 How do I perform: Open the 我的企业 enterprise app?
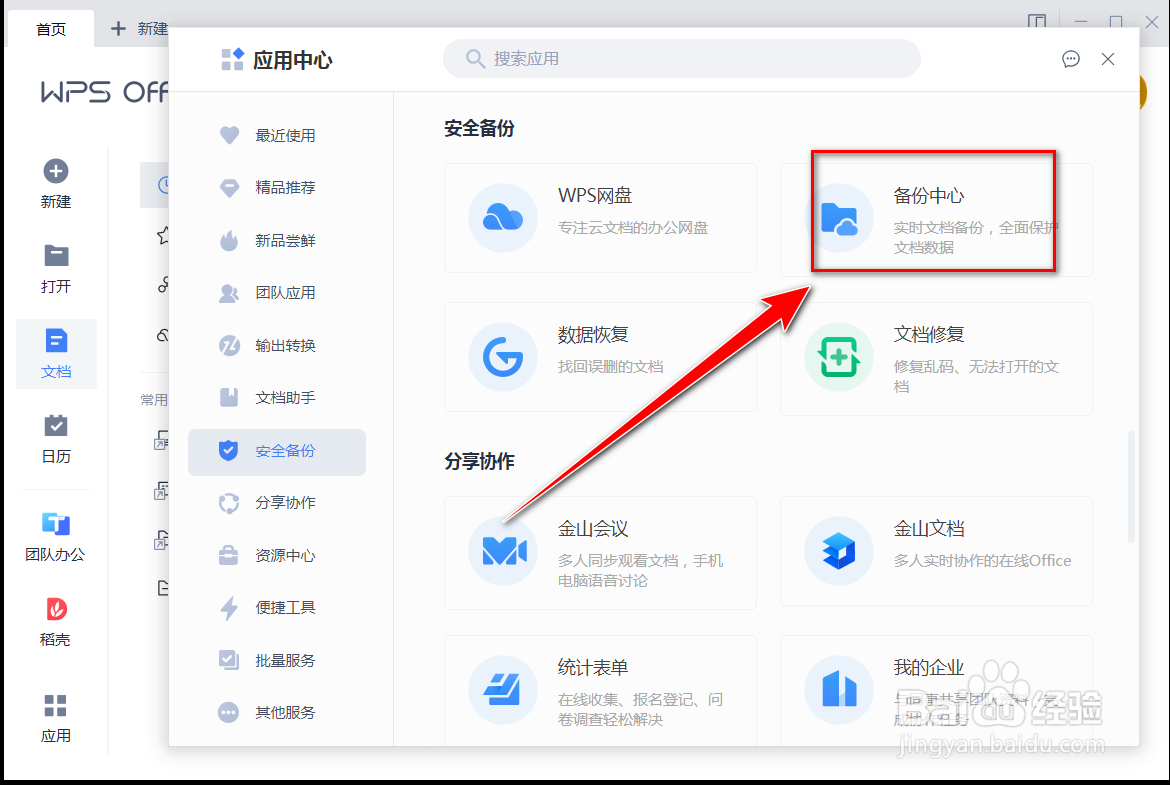click(936, 690)
